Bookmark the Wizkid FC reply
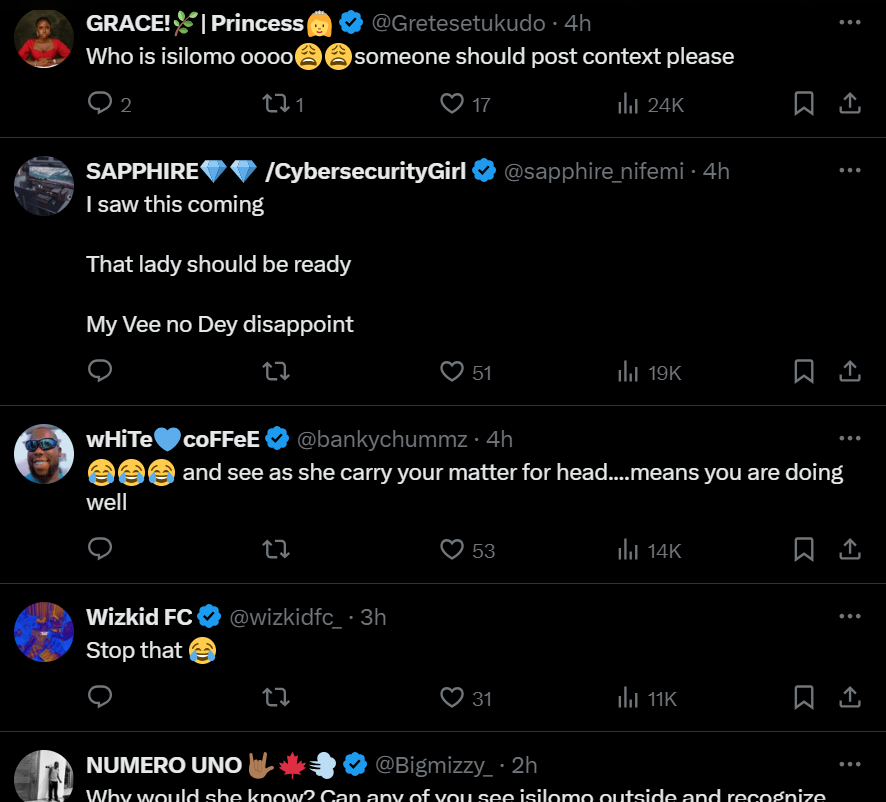 point(804,698)
